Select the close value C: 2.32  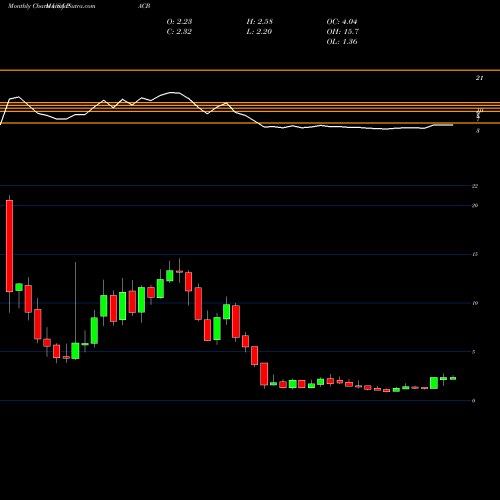tap(179, 31)
